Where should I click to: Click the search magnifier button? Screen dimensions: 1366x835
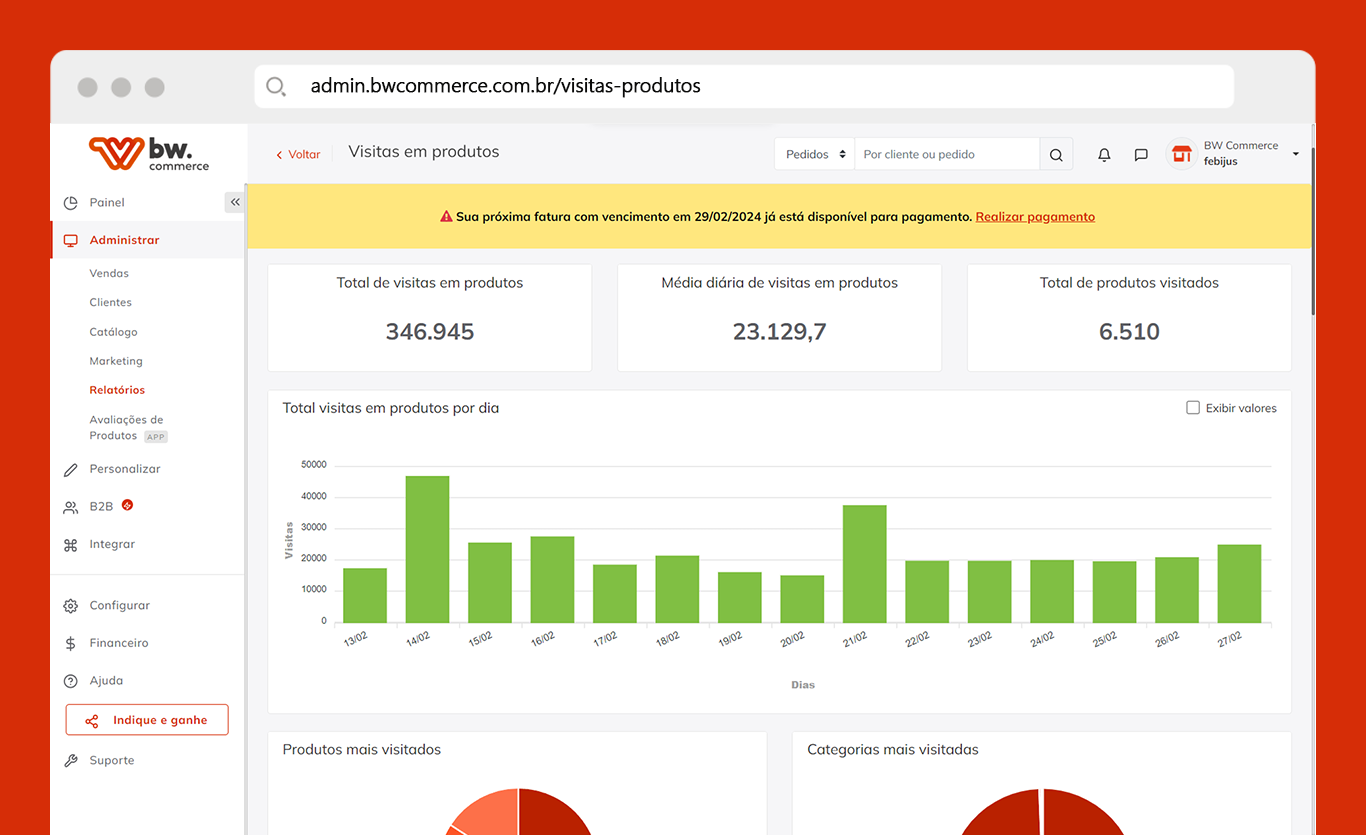click(x=1056, y=154)
